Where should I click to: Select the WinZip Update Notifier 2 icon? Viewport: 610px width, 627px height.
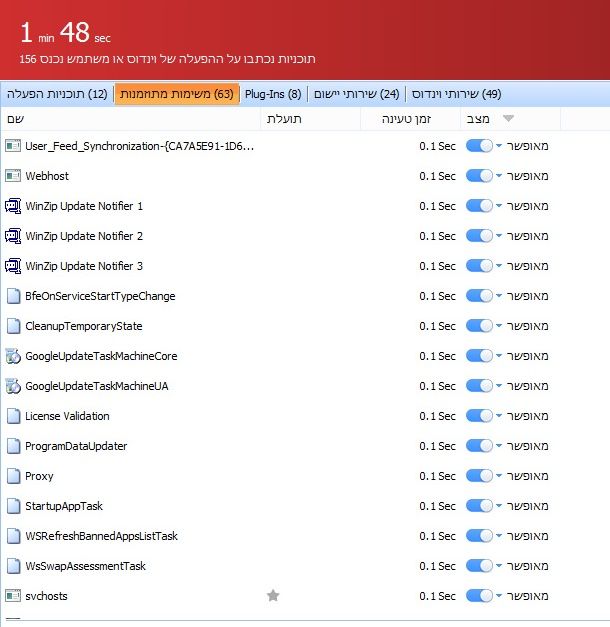pos(13,236)
